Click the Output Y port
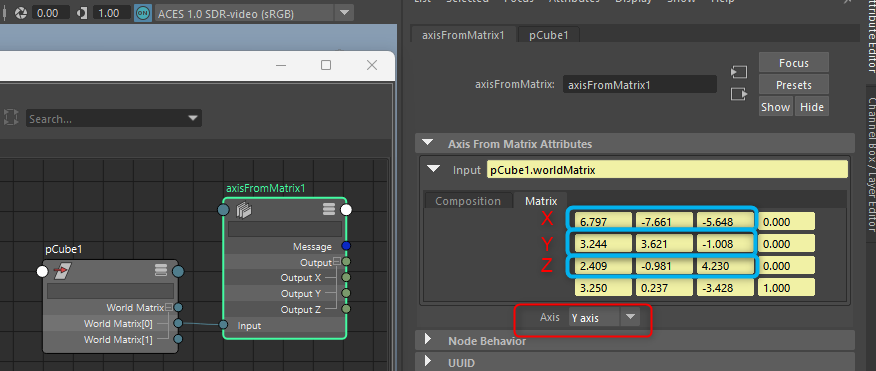876x371 pixels. (x=346, y=293)
